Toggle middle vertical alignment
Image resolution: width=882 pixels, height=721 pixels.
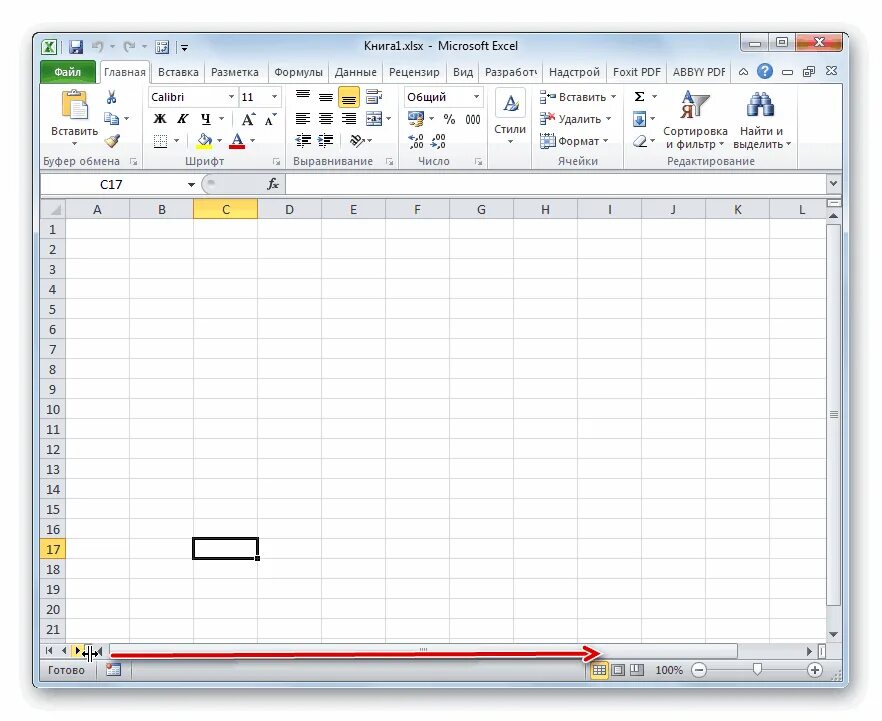tap(326, 97)
